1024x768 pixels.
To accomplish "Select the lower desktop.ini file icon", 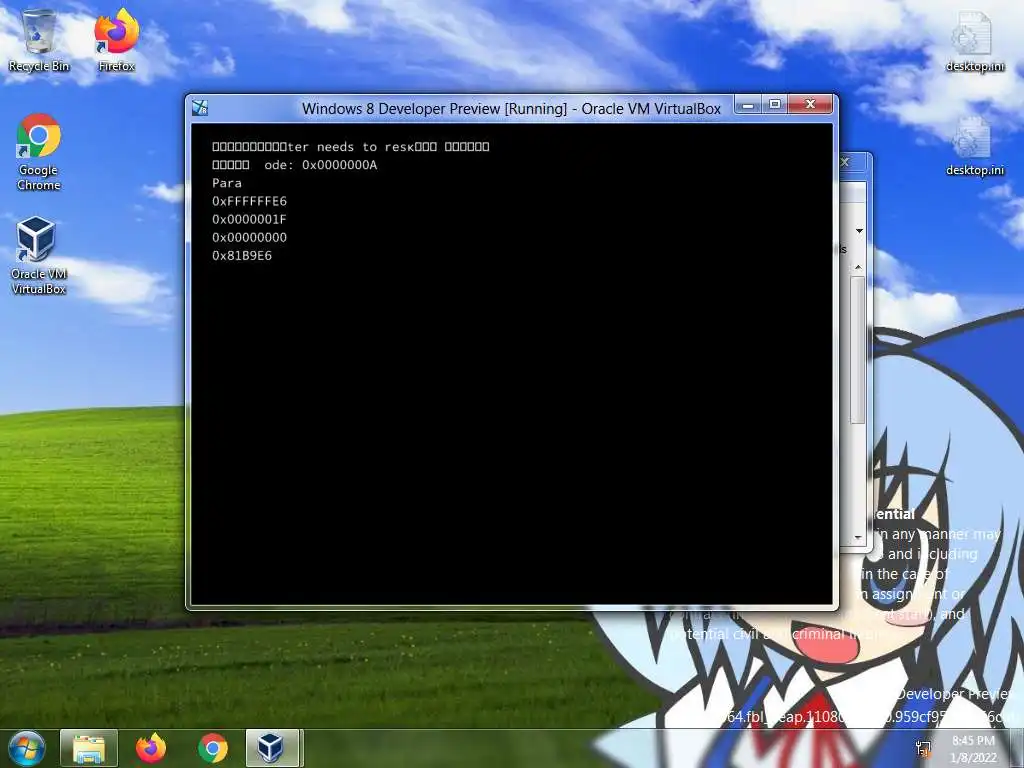I will (974, 145).
